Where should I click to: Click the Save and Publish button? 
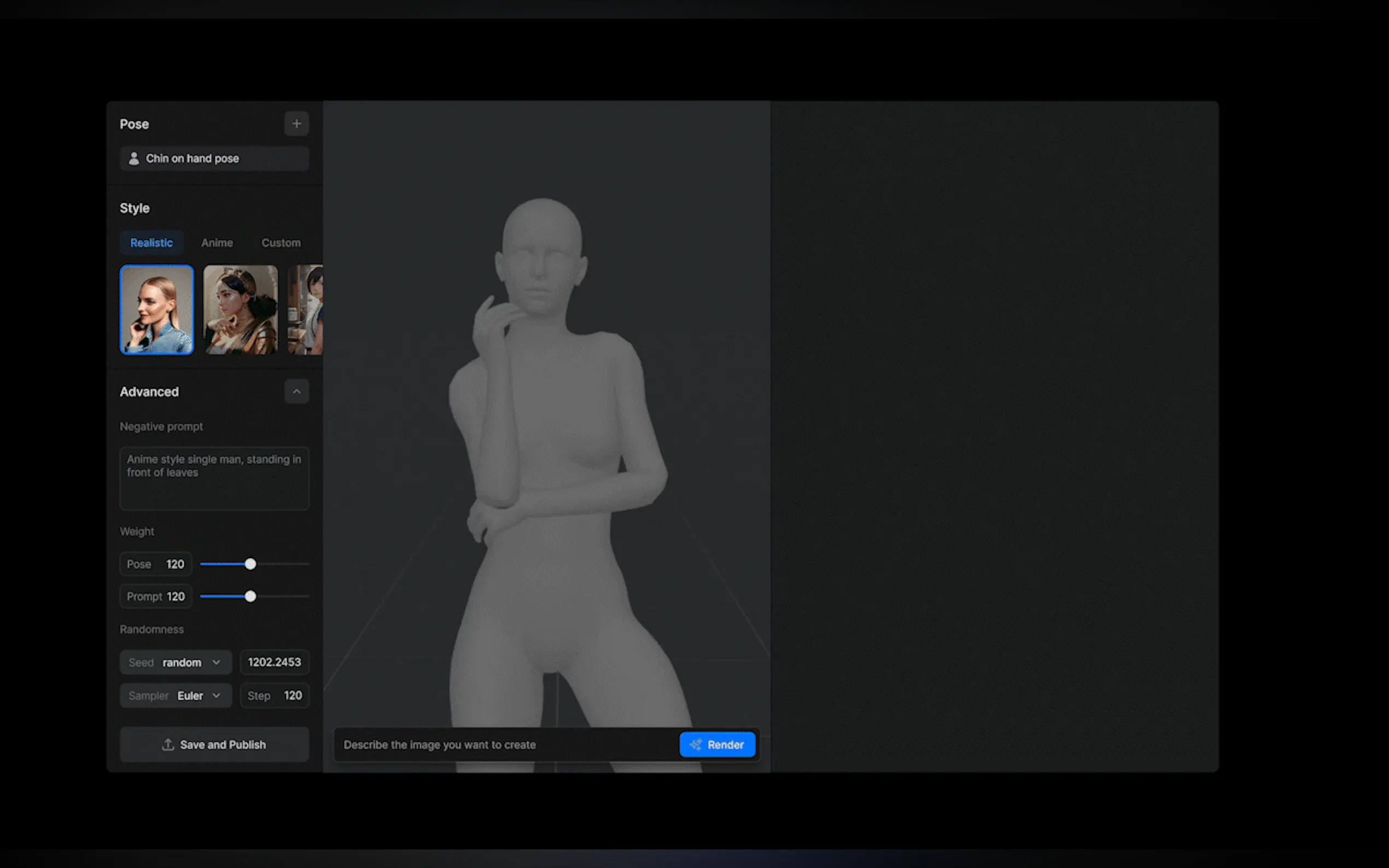pos(214,744)
